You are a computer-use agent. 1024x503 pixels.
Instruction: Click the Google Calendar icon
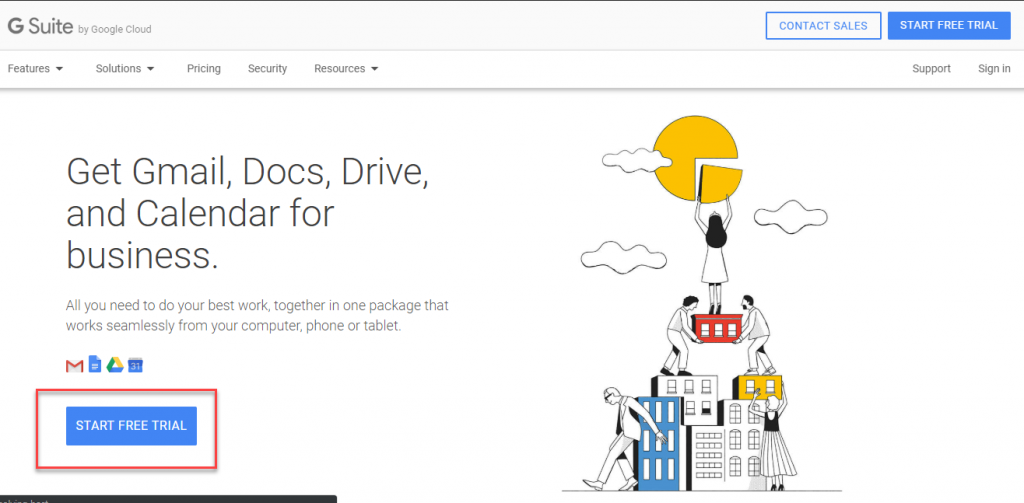(135, 365)
